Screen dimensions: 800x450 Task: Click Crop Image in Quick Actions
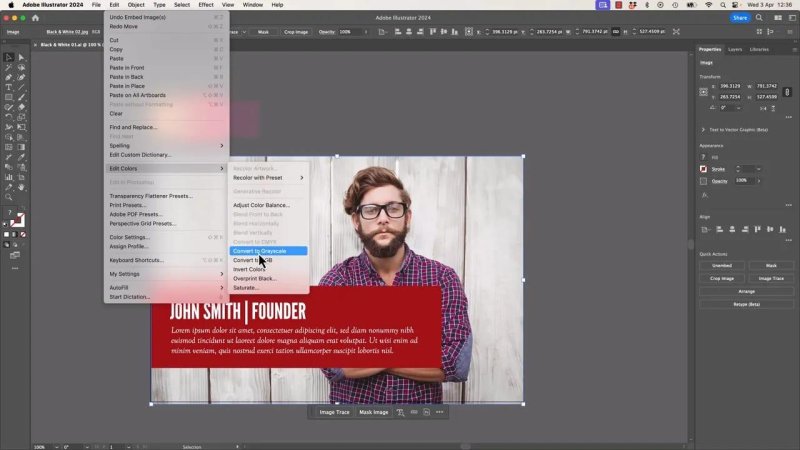coord(721,279)
